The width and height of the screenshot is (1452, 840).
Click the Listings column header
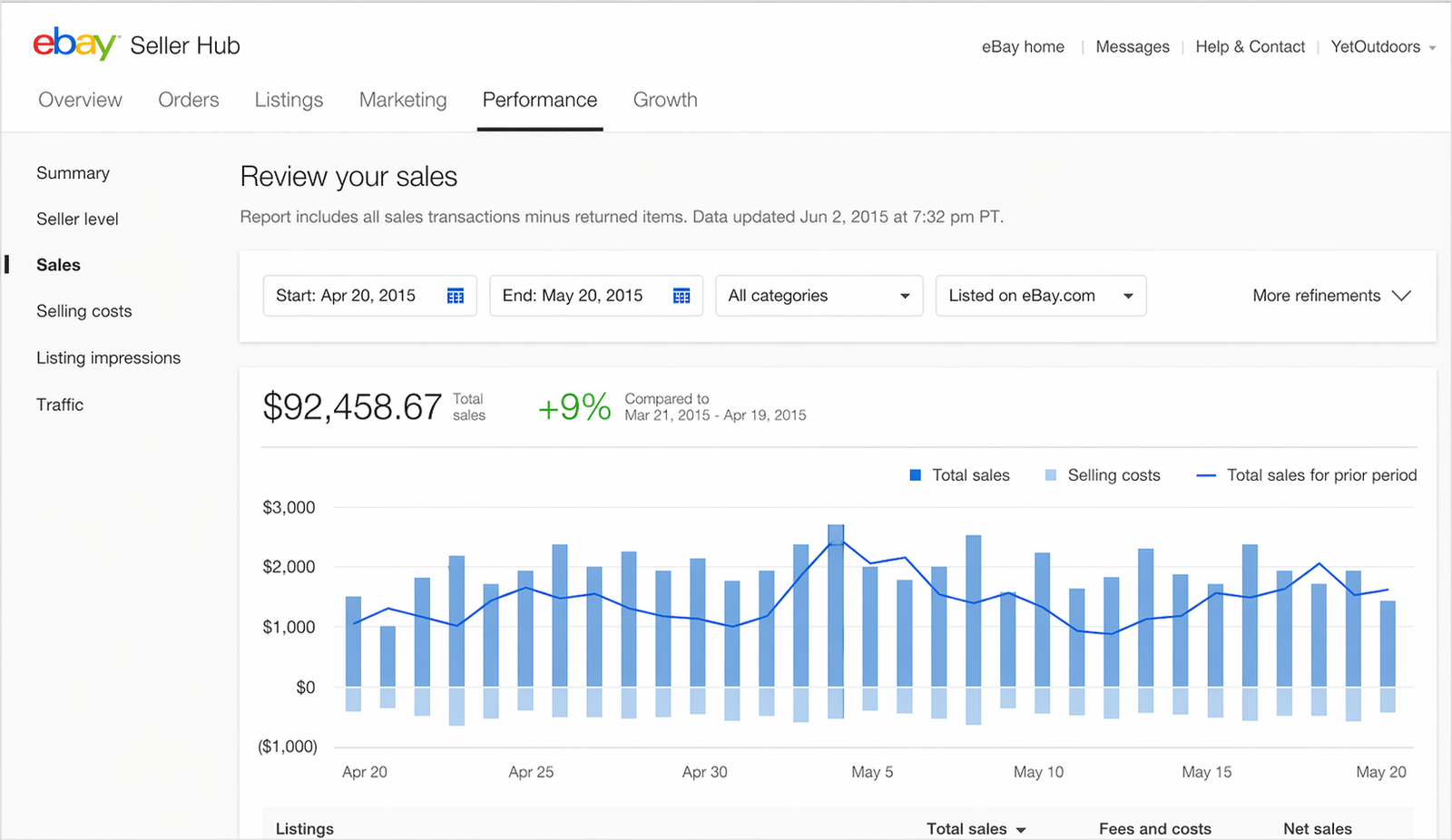[304, 829]
